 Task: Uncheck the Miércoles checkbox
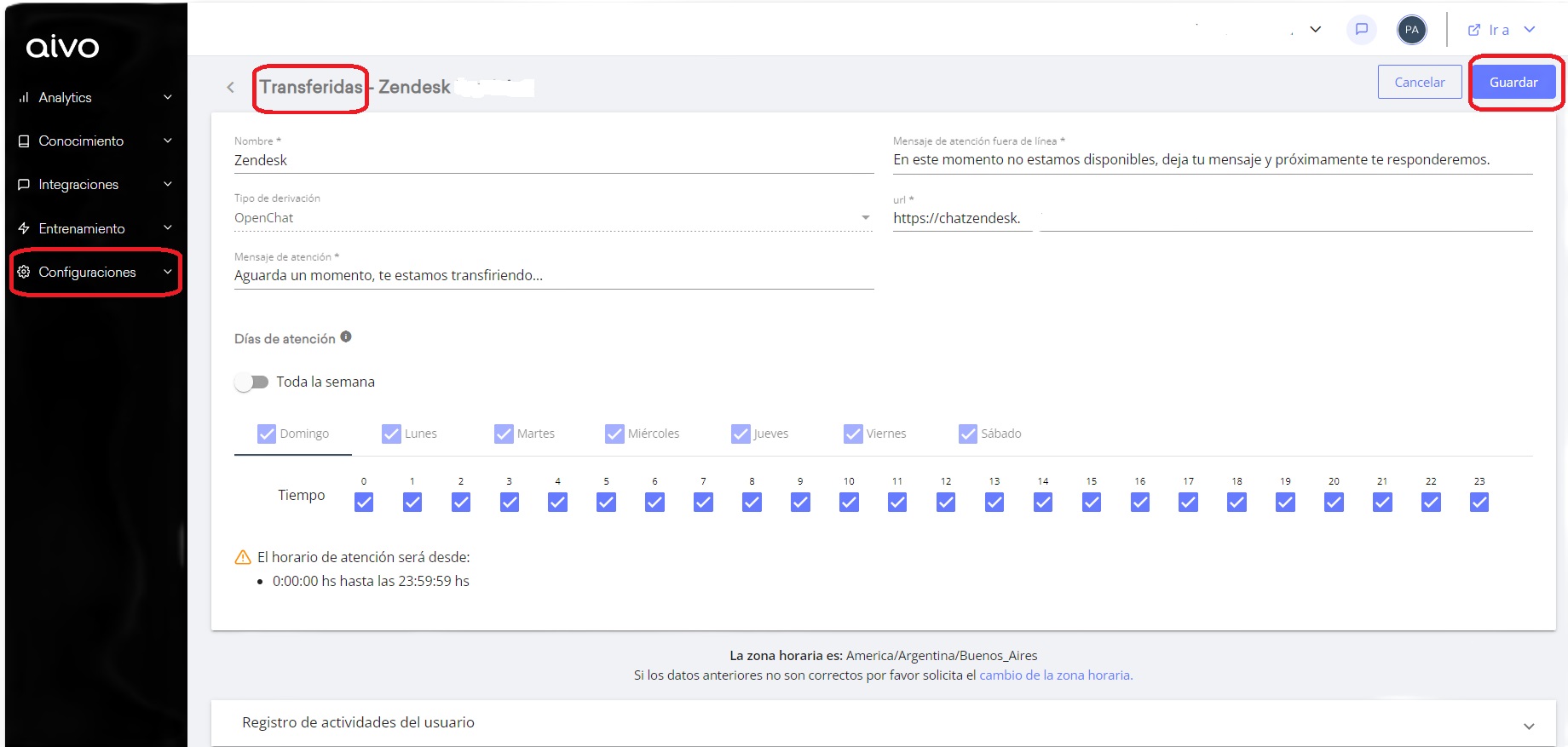pos(614,434)
